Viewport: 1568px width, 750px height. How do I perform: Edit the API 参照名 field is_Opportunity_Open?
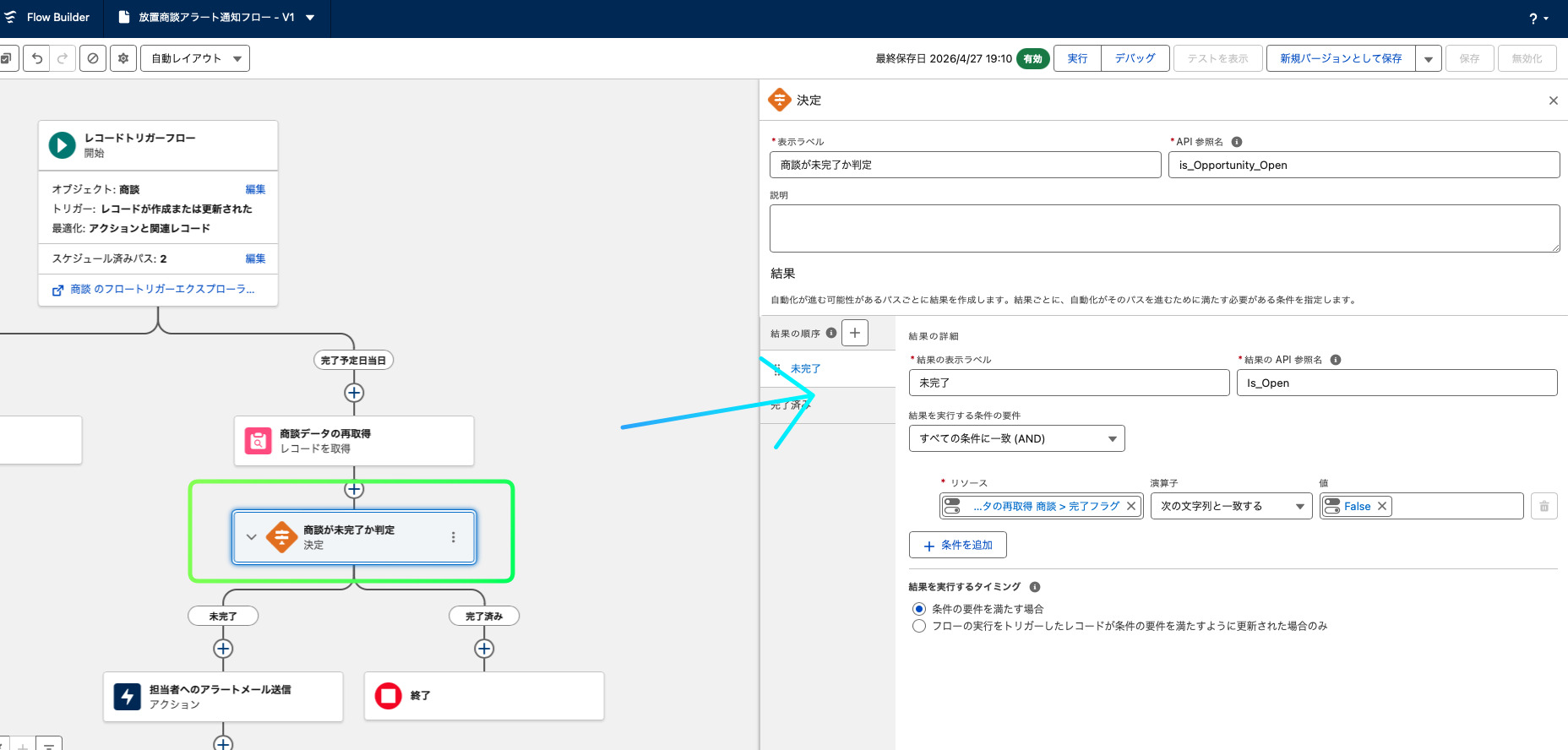point(1364,165)
